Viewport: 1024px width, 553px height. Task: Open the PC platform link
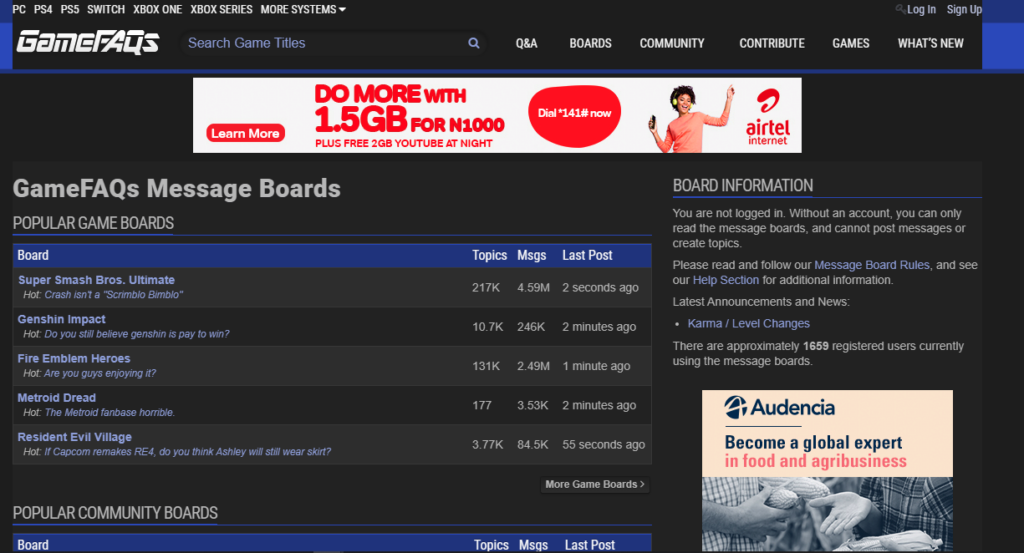click(20, 9)
